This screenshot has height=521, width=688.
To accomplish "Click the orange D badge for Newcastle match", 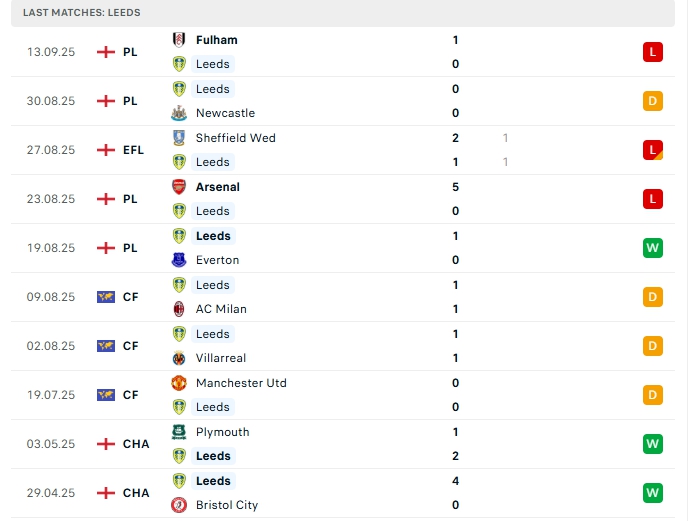I will click(653, 101).
